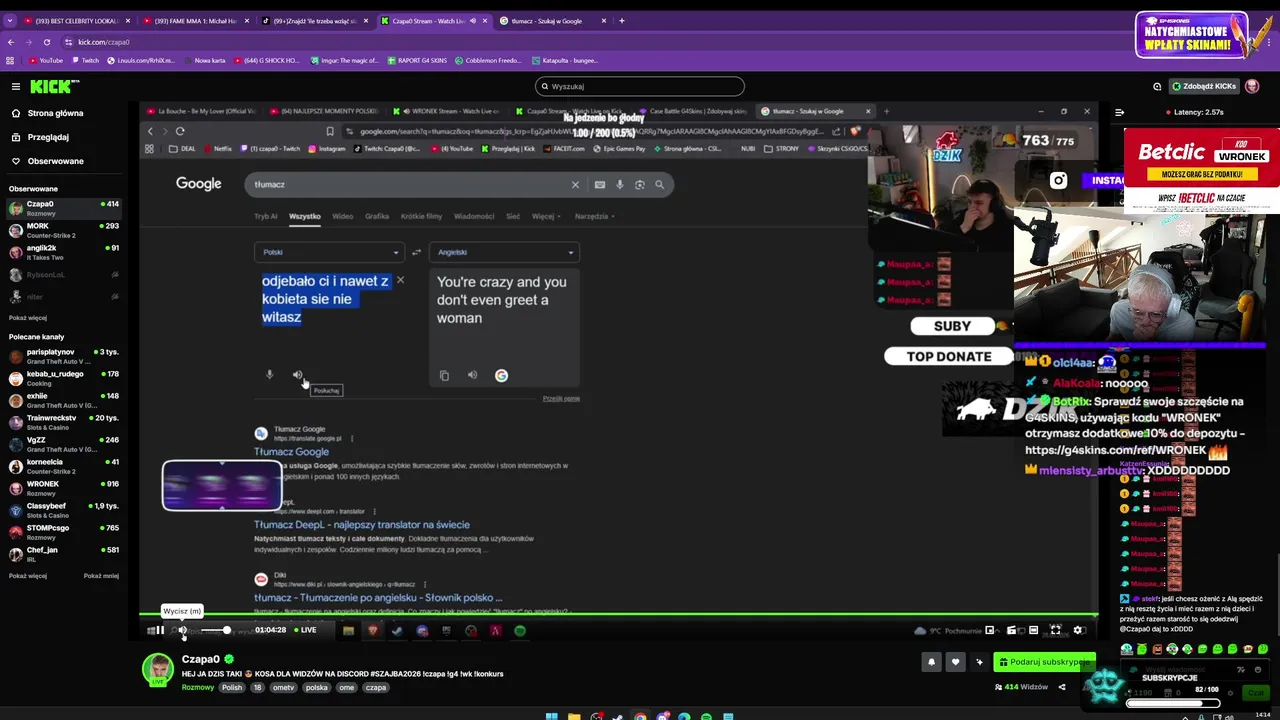Toggle notification bell for Czapa0

pyautogui.click(x=931, y=662)
